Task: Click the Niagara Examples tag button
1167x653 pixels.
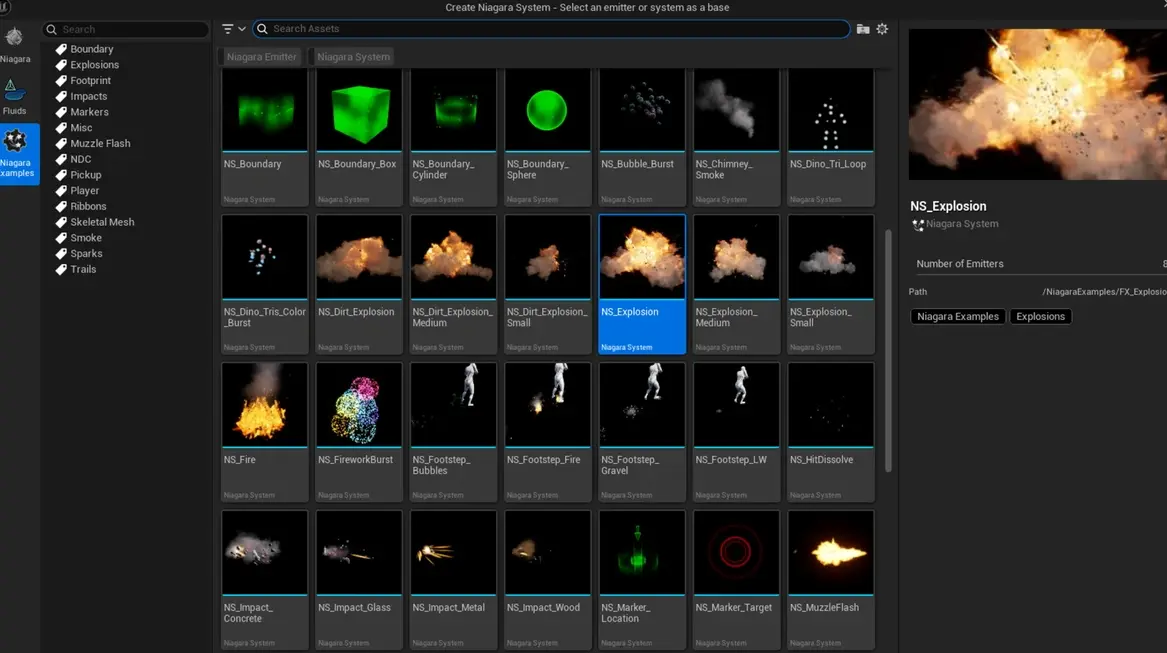Action: click(x=957, y=316)
